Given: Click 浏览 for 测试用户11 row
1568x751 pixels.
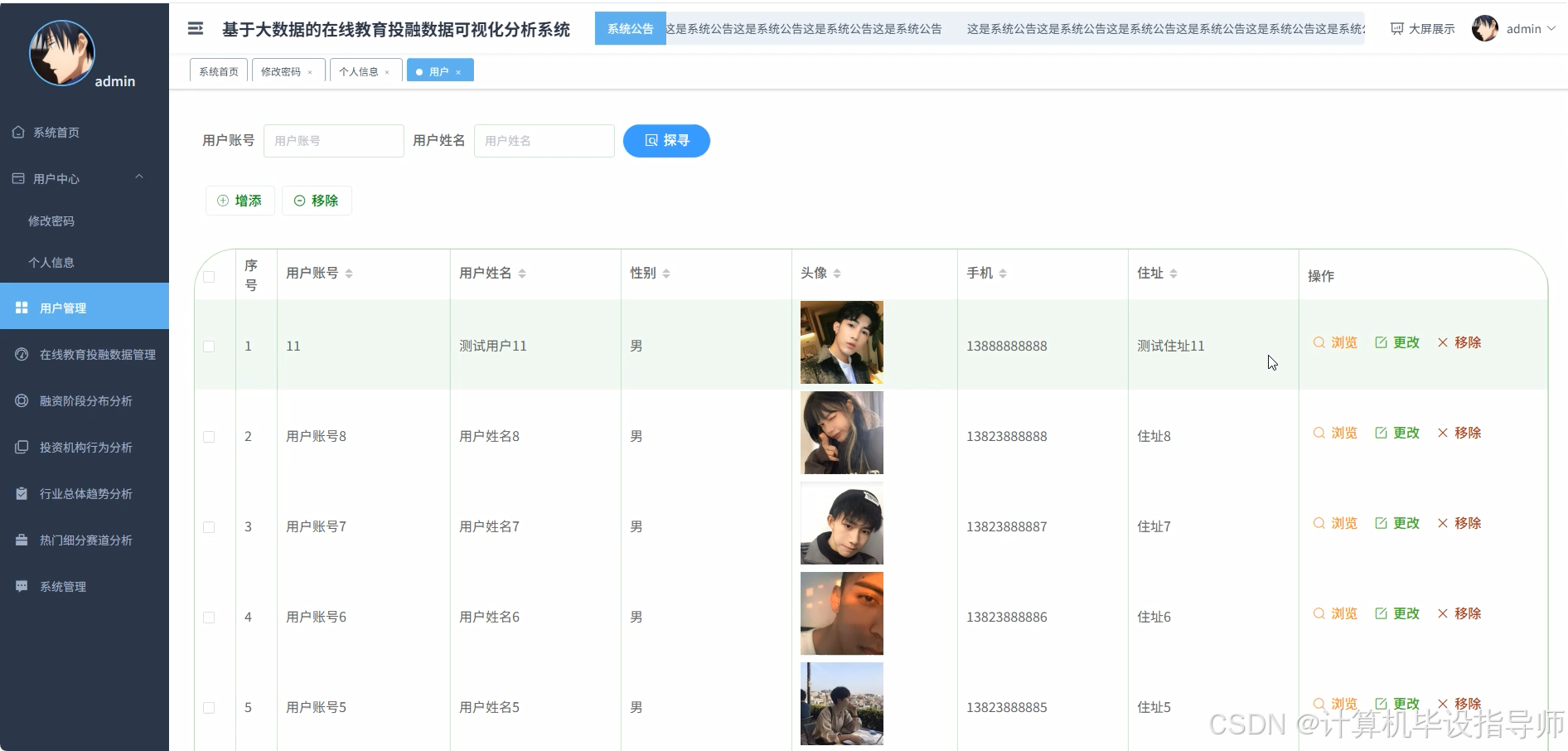Looking at the screenshot, I should 1335,342.
